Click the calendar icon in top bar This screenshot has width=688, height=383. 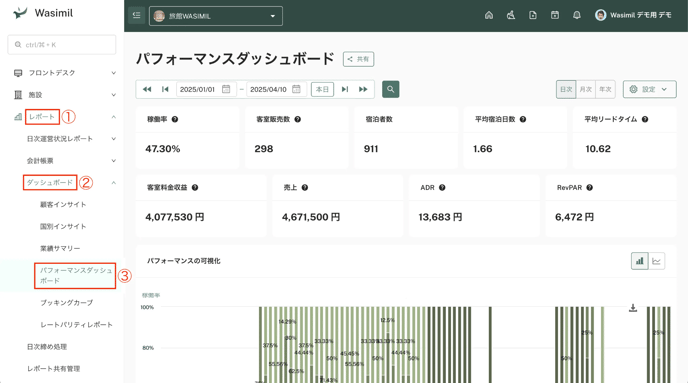[555, 15]
